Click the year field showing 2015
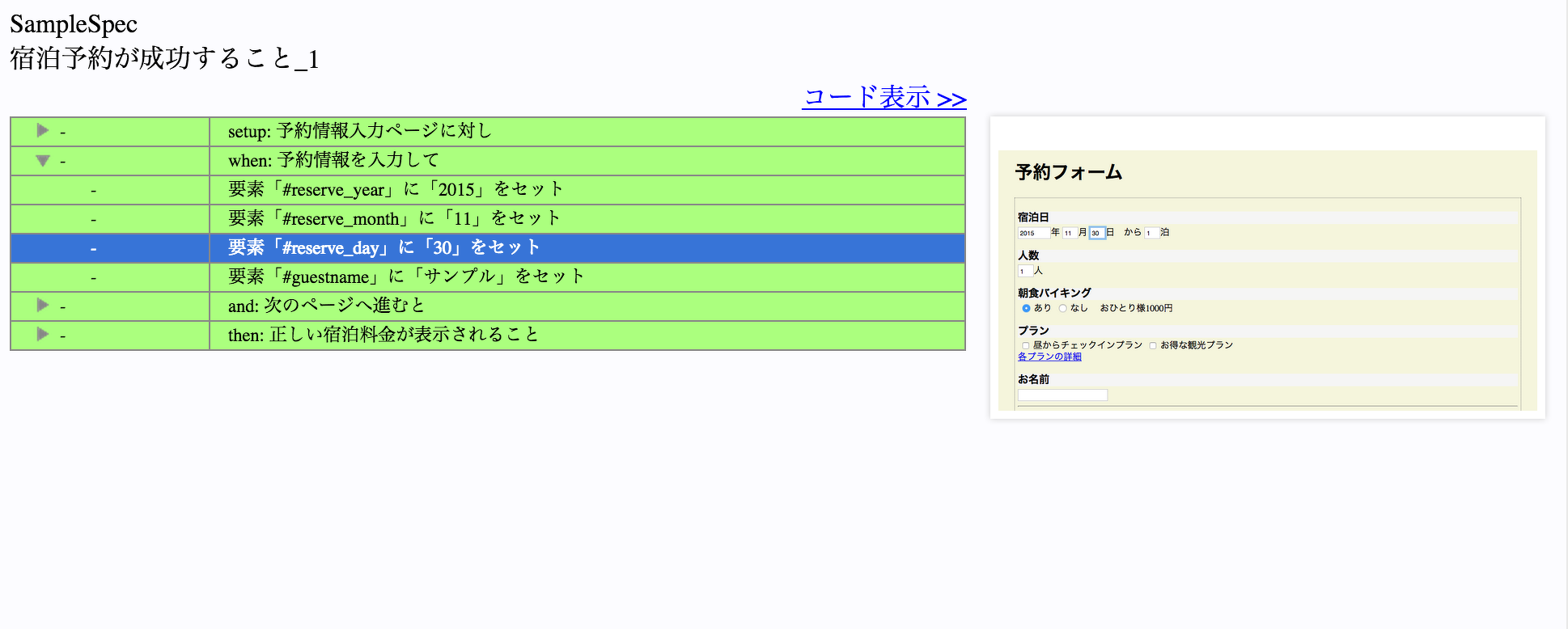 1032,233
